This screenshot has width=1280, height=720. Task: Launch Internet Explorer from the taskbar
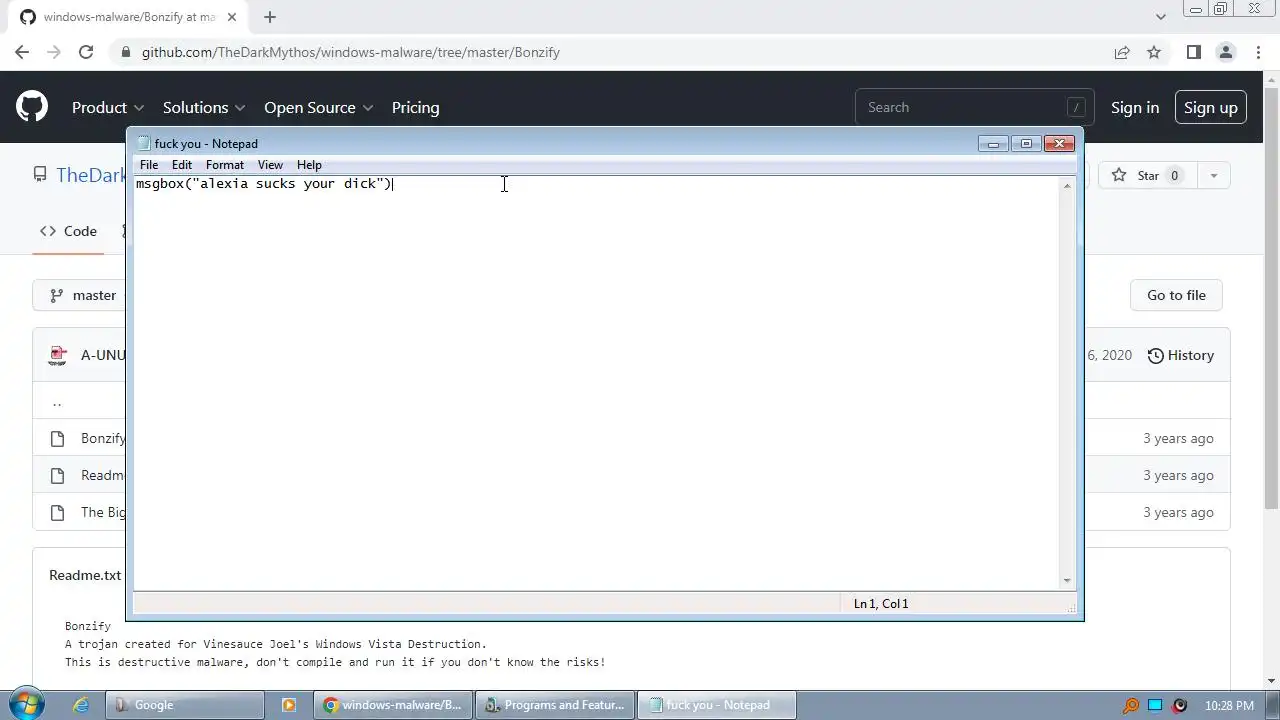(81, 705)
